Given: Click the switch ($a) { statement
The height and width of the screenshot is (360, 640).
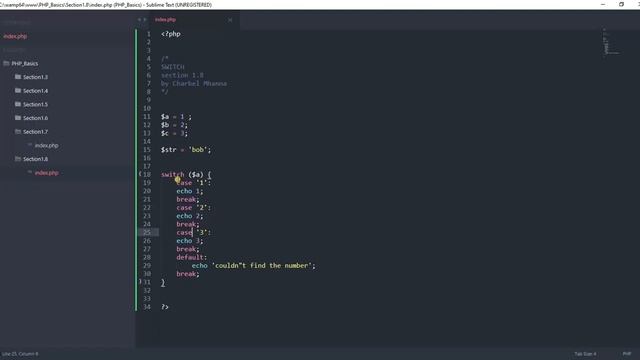Looking at the screenshot, I should click(x=186, y=175).
